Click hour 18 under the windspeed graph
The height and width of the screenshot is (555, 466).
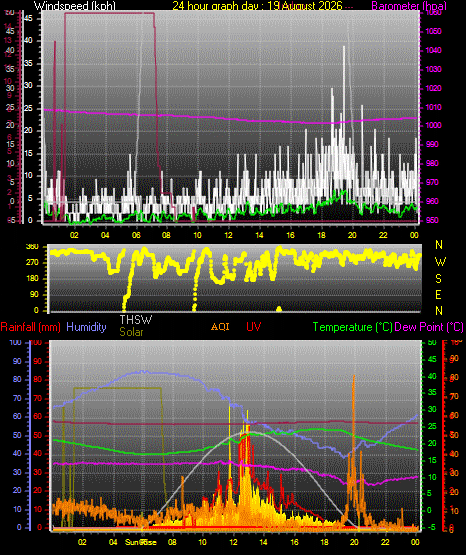tap(321, 235)
